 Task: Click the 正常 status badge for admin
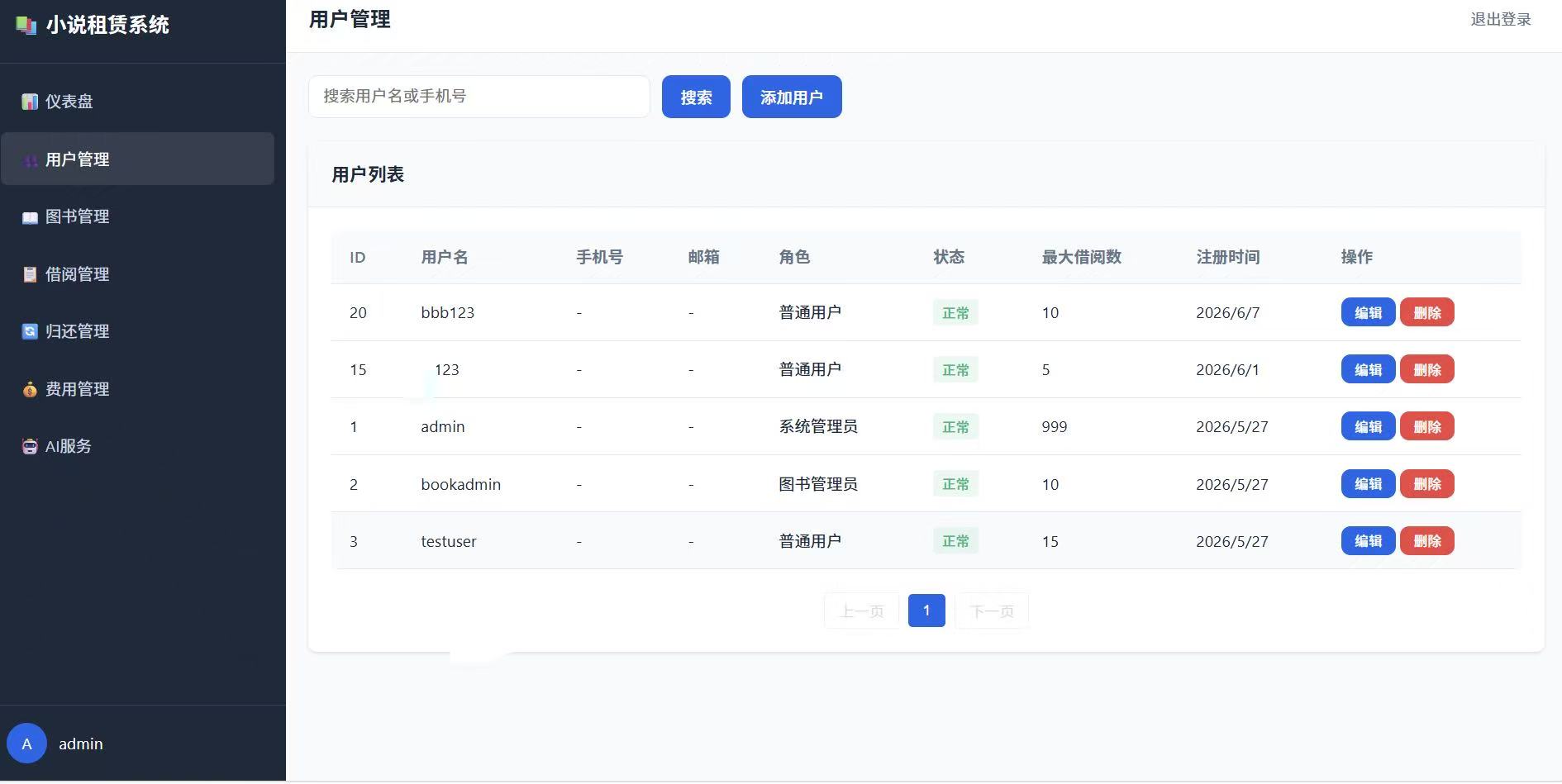[x=955, y=426]
